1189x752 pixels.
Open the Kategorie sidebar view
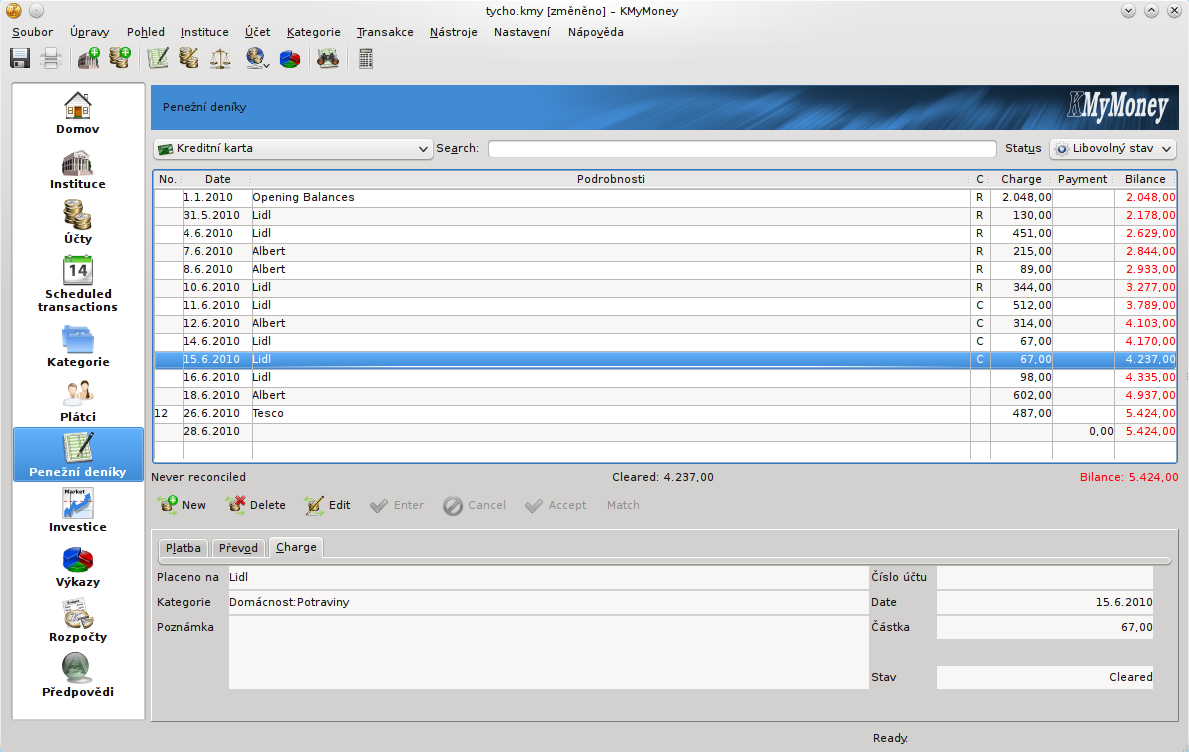pos(78,346)
